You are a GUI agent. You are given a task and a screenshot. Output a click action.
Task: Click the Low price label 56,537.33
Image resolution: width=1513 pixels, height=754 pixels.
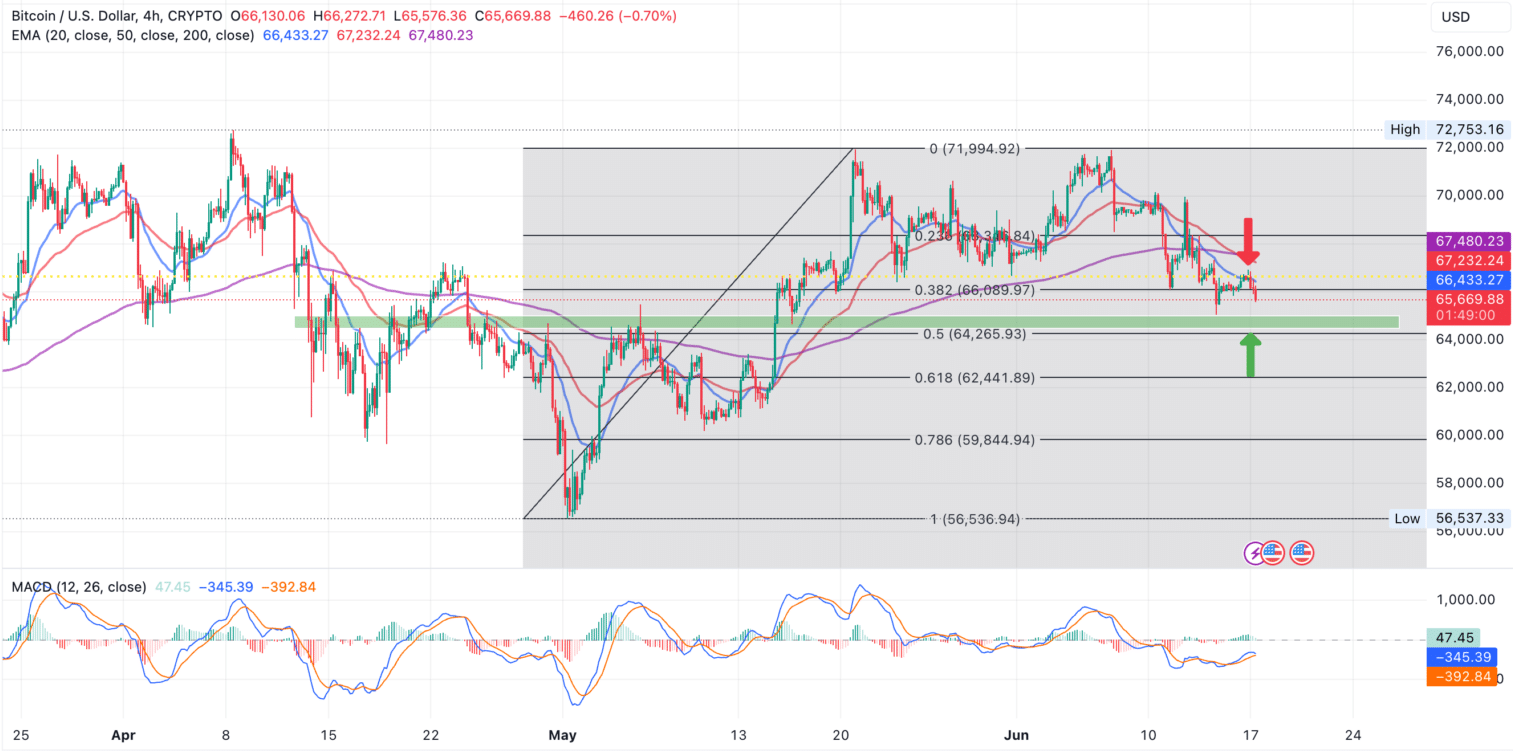pos(1469,518)
